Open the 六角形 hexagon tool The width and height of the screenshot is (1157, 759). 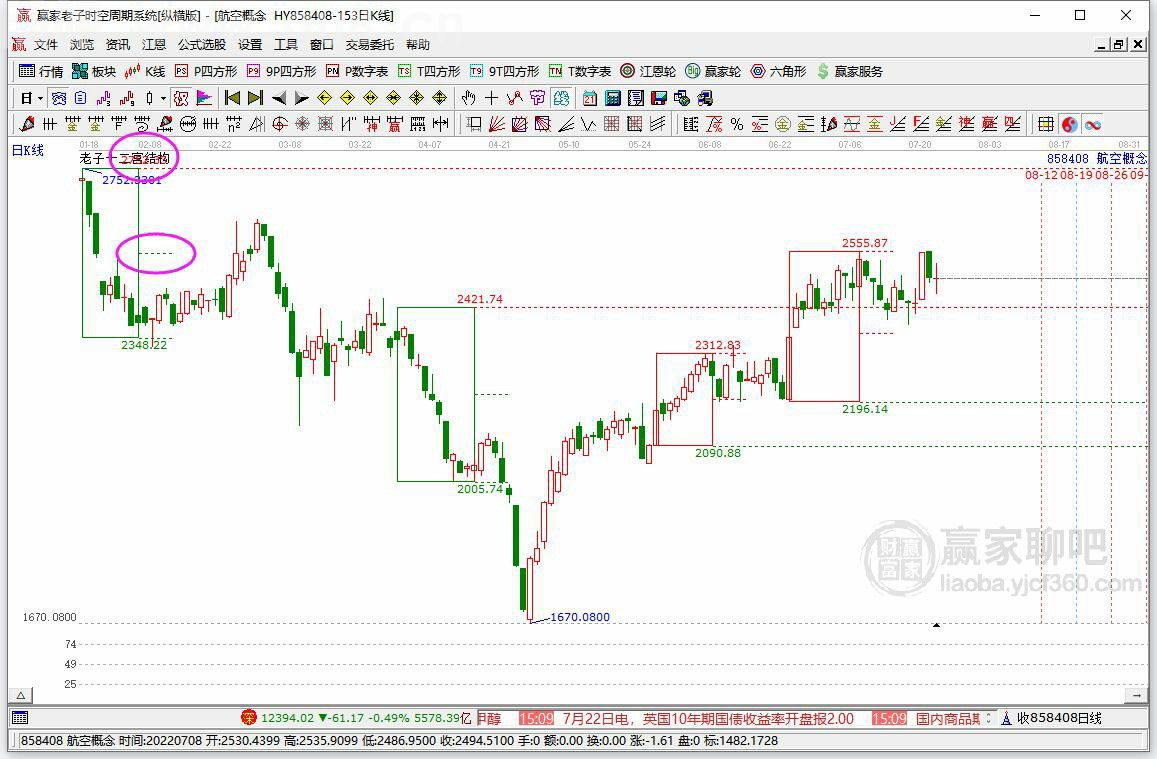pyautogui.click(x=778, y=71)
